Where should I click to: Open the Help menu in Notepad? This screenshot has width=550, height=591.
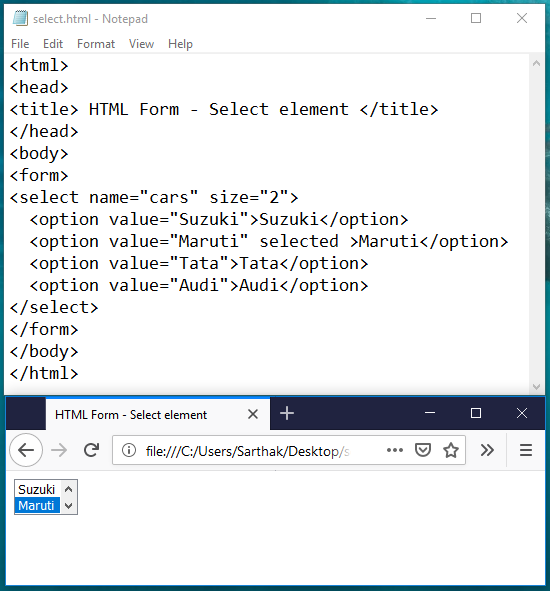180,44
